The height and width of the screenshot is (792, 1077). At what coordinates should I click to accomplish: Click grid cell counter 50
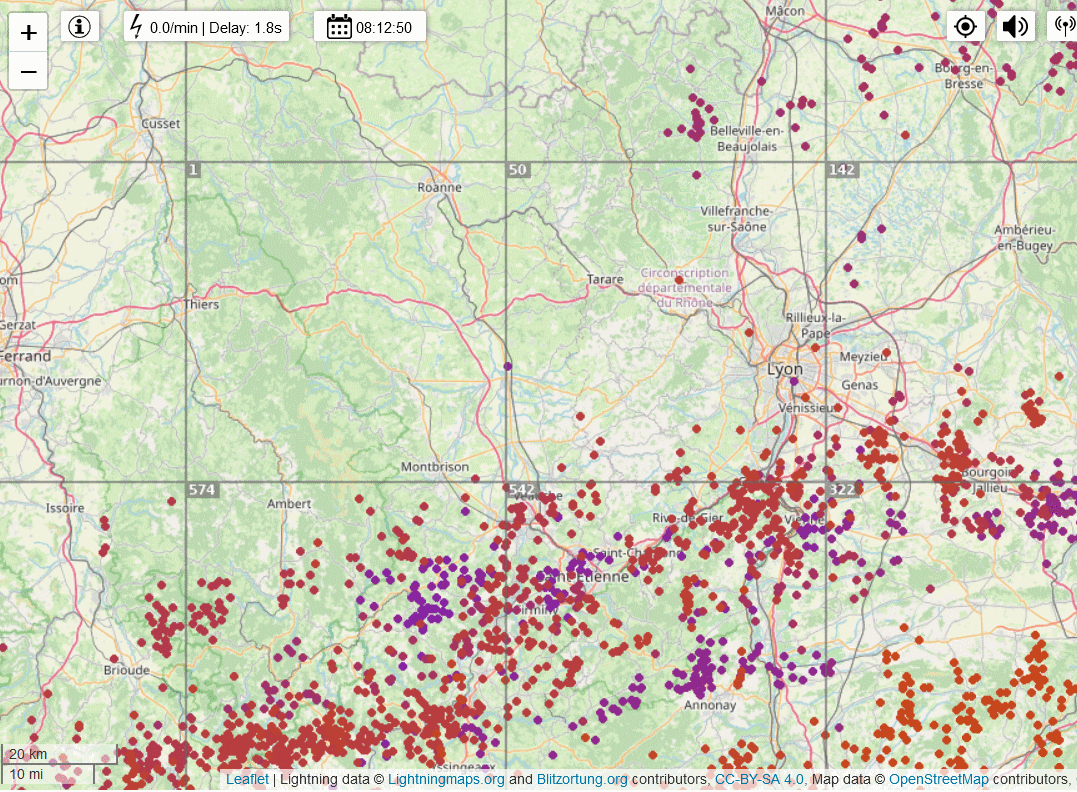[x=519, y=170]
